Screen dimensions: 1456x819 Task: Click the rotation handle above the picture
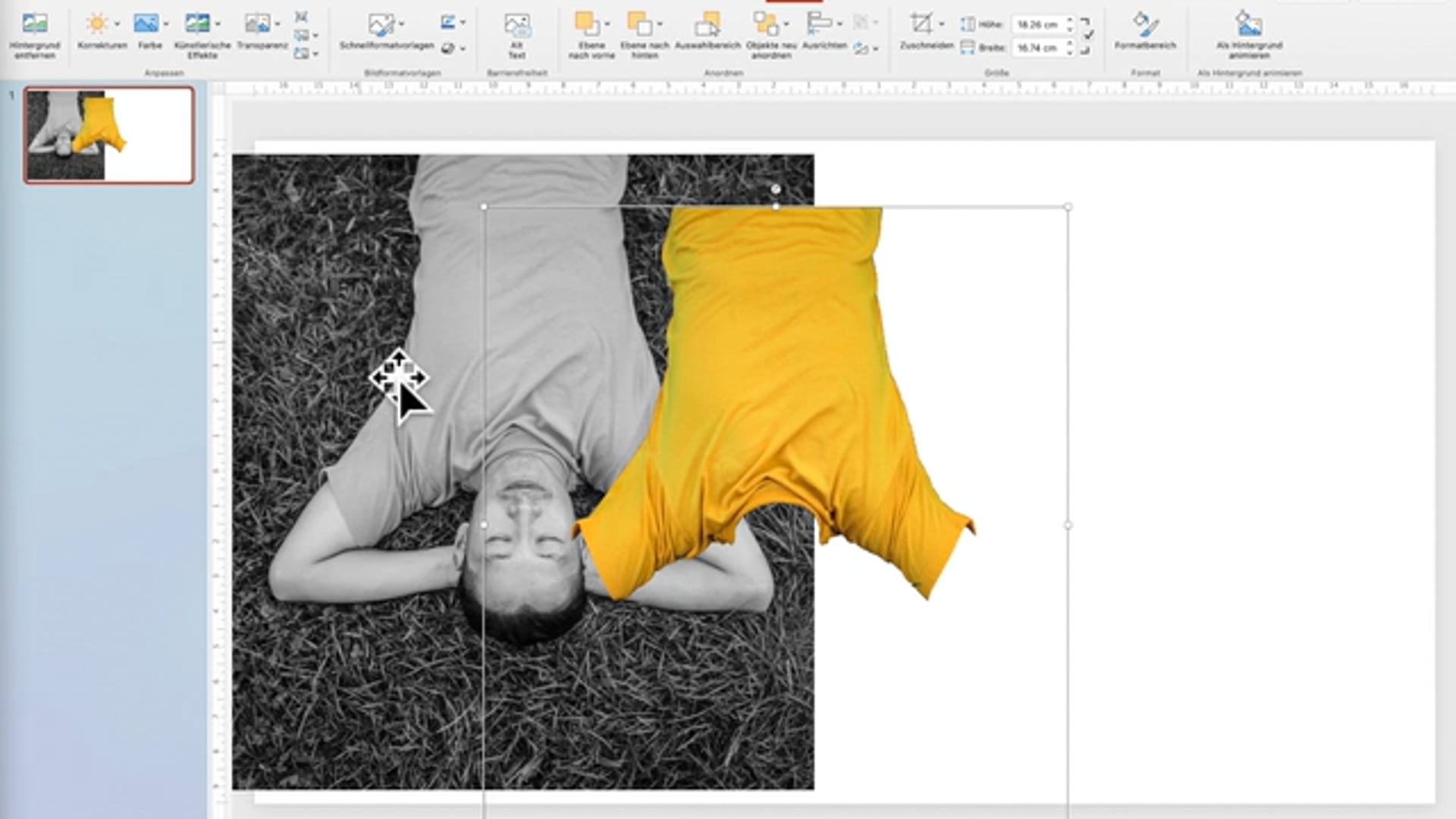tap(776, 189)
